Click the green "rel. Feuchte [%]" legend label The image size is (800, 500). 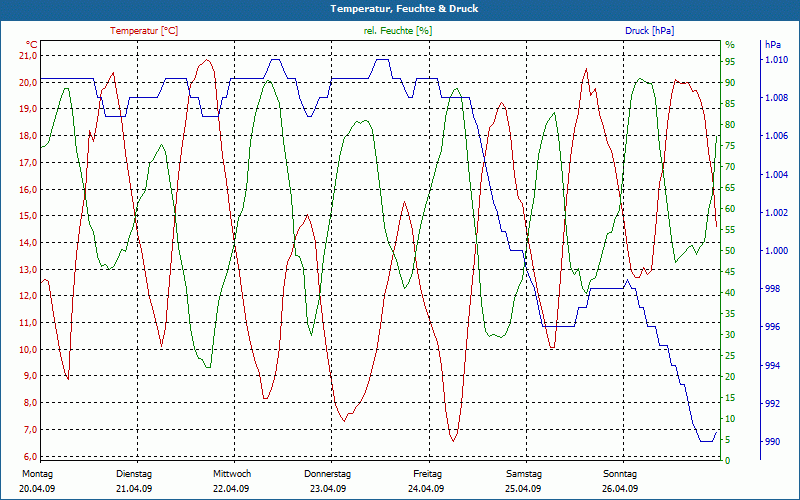(x=398, y=31)
